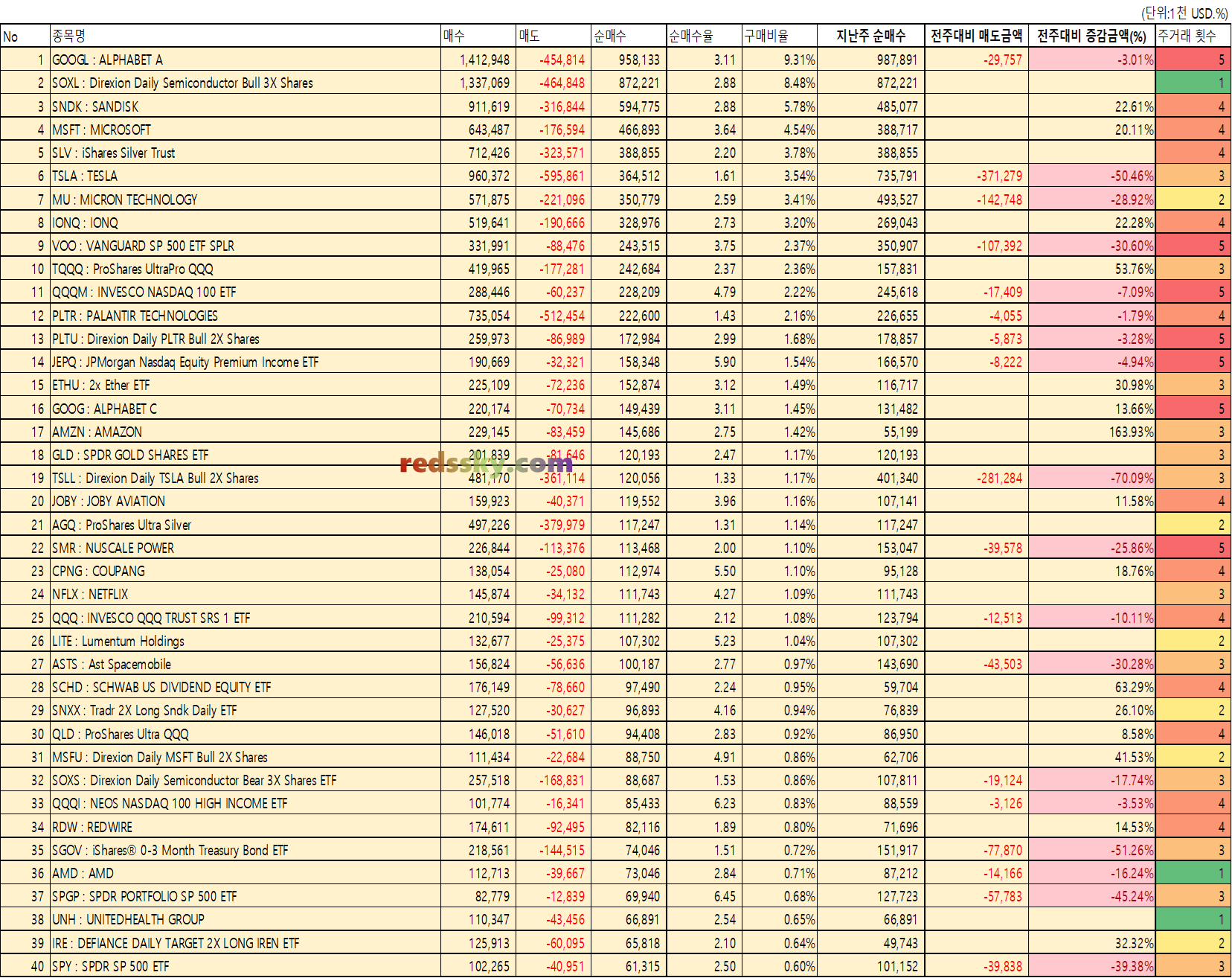Viewport: 1232px width, 978px height.
Task: Select the MU : MICRON TECHNOLOGY cell
Action: click(x=246, y=199)
